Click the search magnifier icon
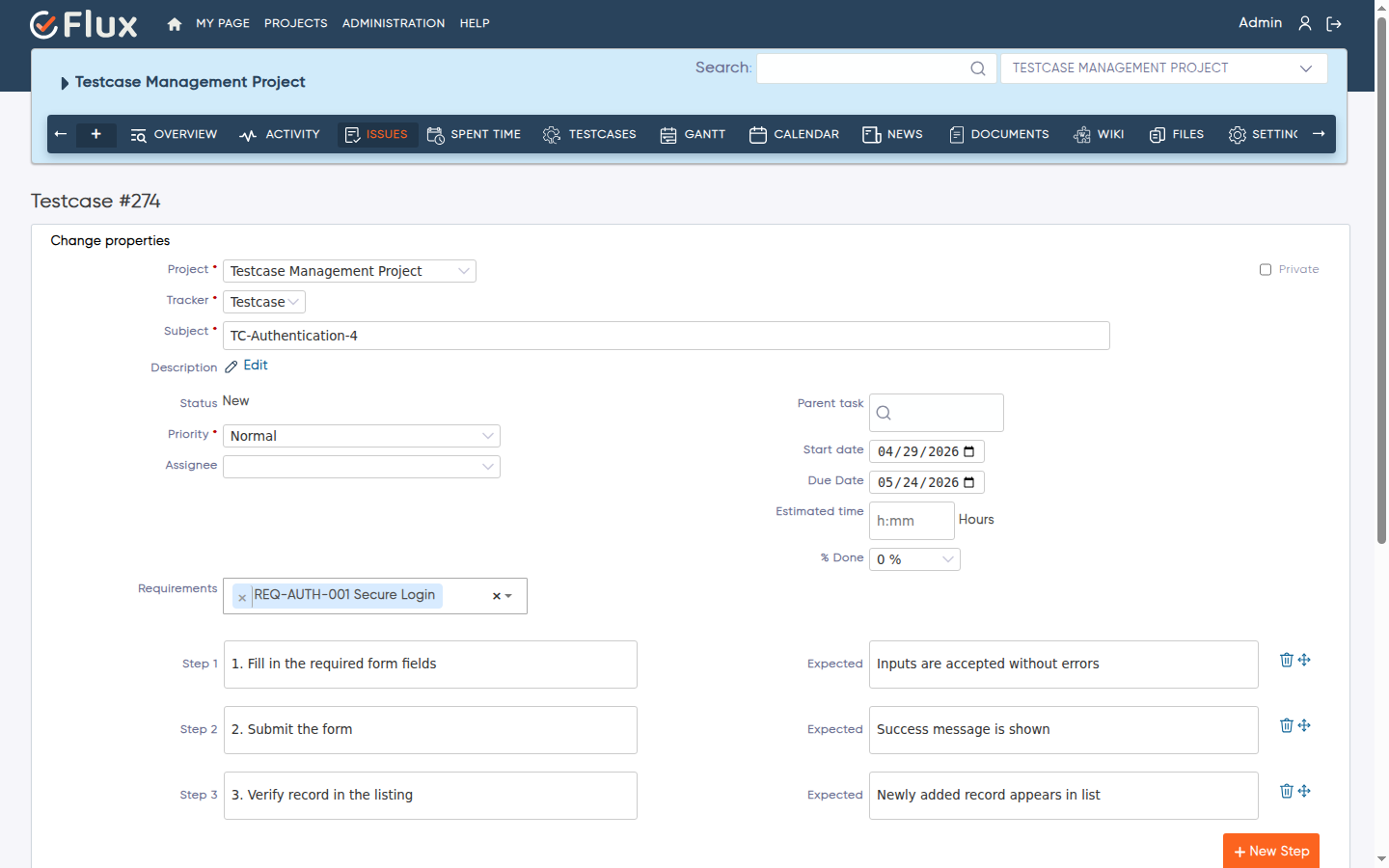The height and width of the screenshot is (868, 1389). [978, 68]
